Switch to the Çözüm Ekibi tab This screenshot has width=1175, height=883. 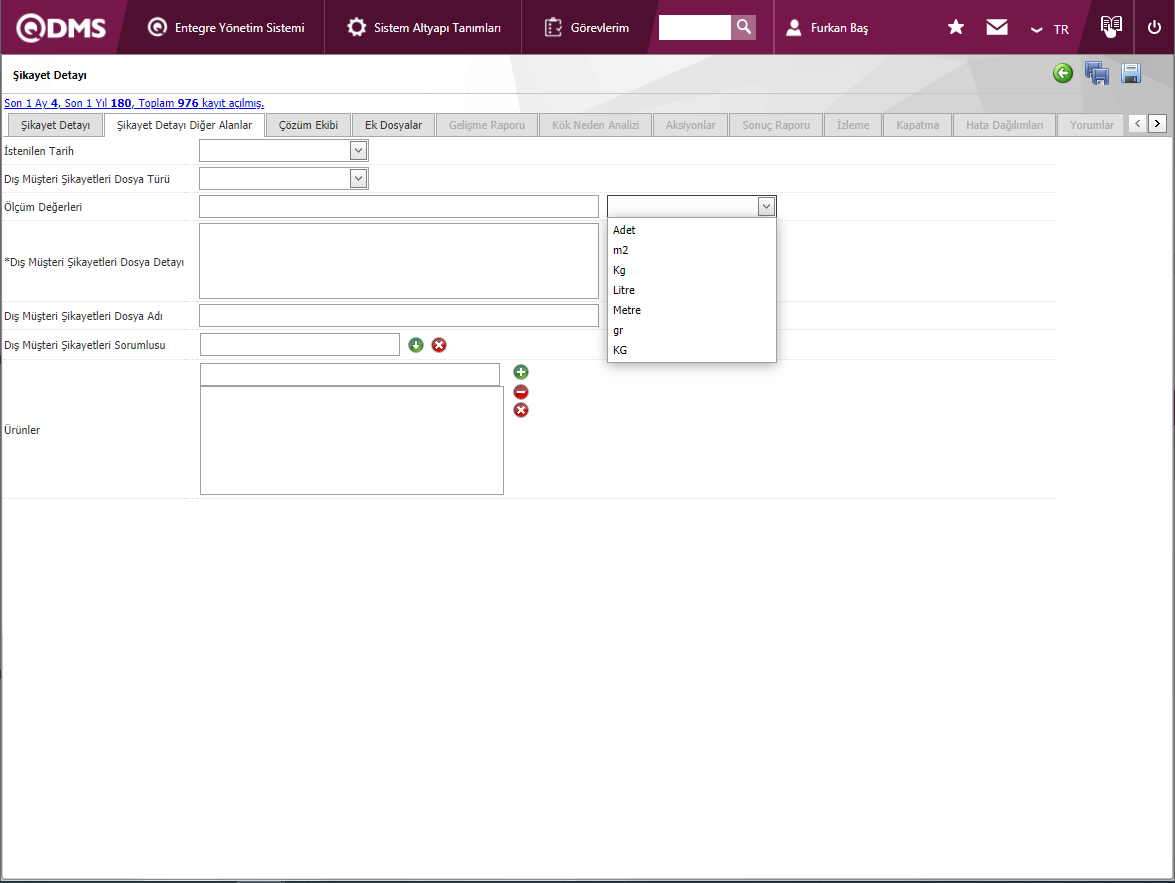[x=308, y=125]
